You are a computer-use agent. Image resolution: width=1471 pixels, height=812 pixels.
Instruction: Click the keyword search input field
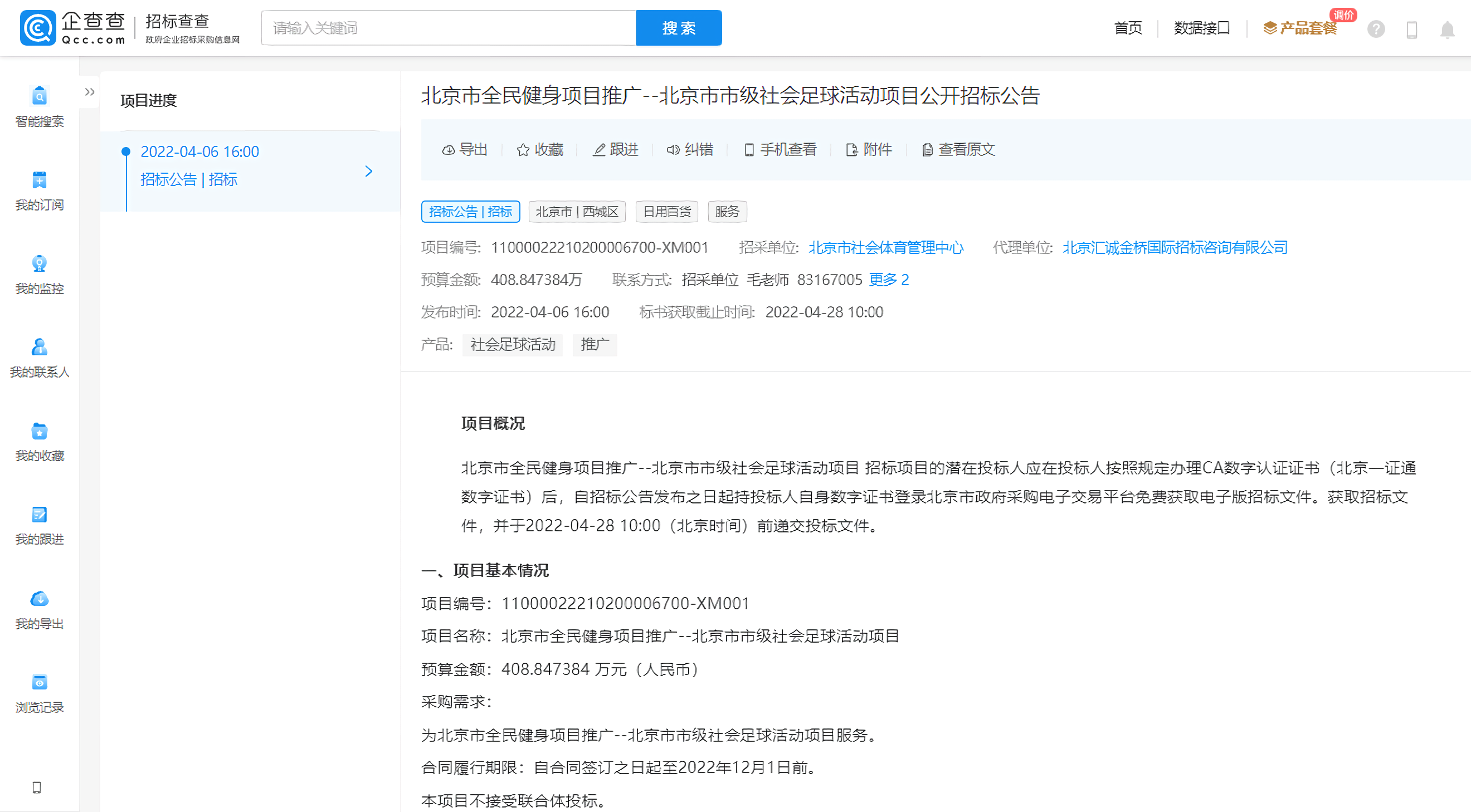pyautogui.click(x=449, y=28)
